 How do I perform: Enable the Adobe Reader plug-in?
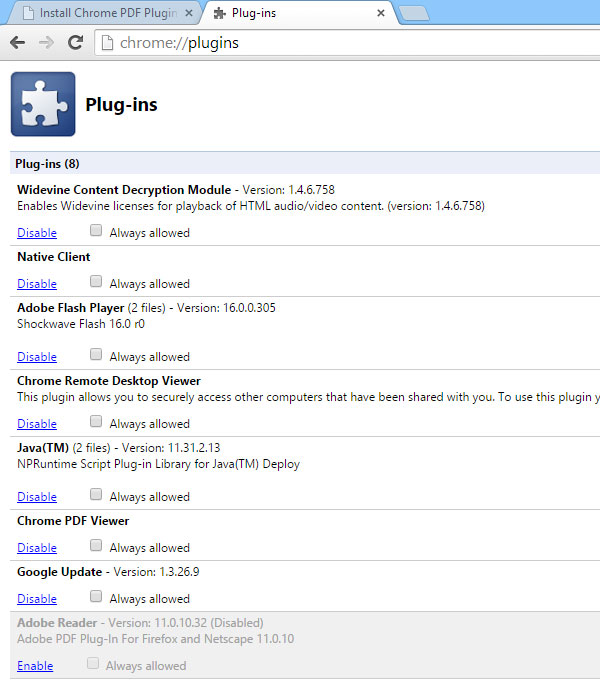click(x=35, y=666)
